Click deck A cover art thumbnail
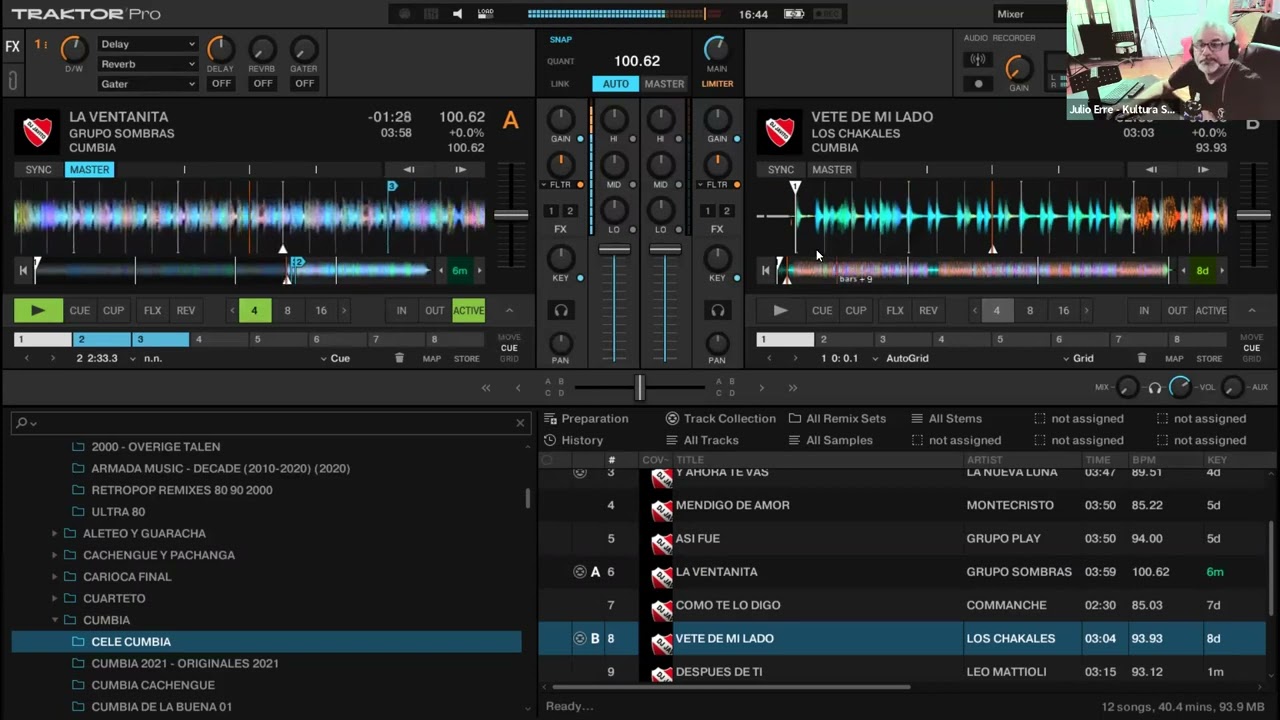 click(38, 132)
